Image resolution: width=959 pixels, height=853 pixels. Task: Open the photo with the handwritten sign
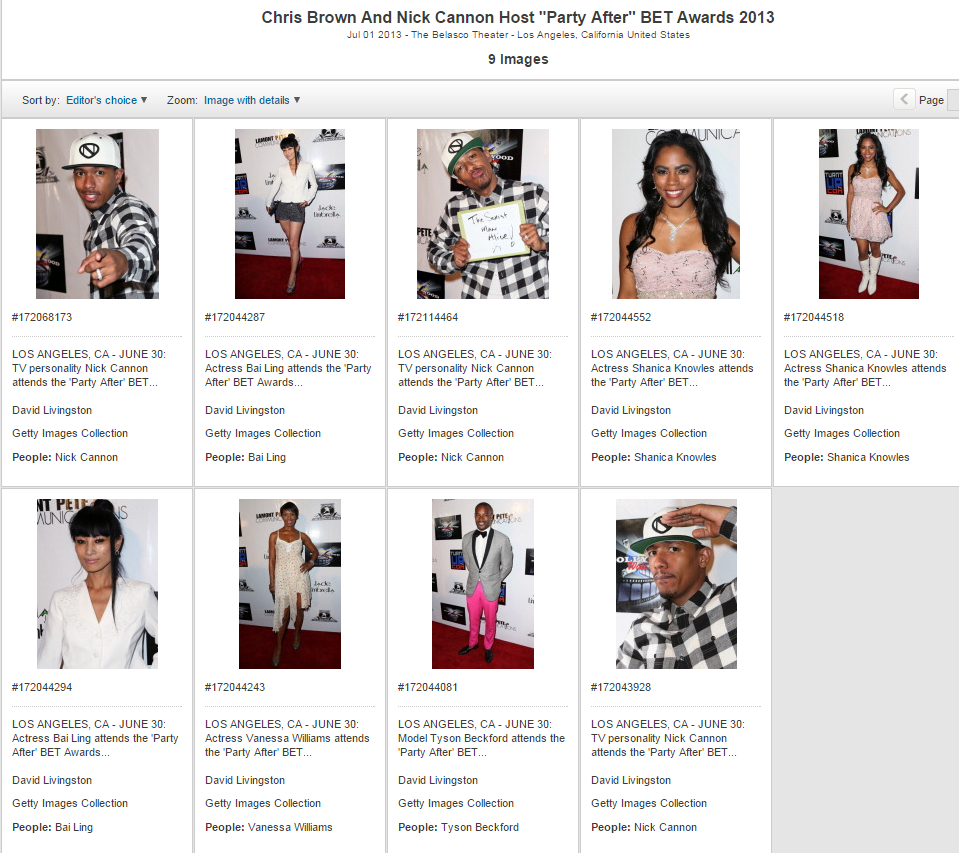pyautogui.click(x=482, y=213)
